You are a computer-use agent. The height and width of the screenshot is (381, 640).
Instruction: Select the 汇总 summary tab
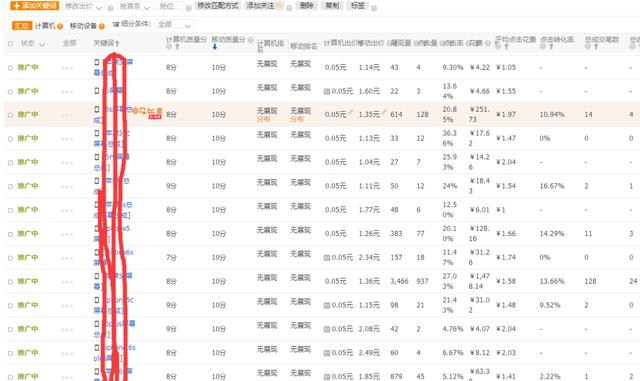22,26
